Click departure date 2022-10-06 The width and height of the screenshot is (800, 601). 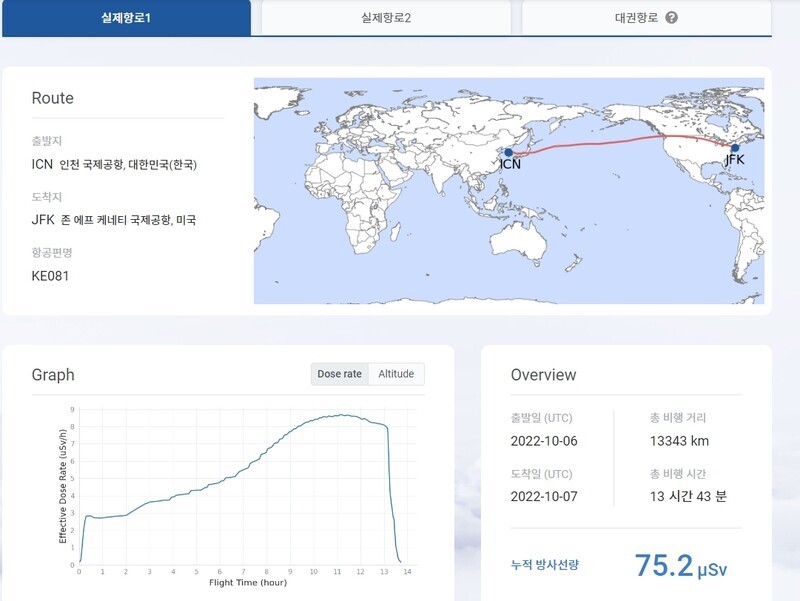coord(544,441)
